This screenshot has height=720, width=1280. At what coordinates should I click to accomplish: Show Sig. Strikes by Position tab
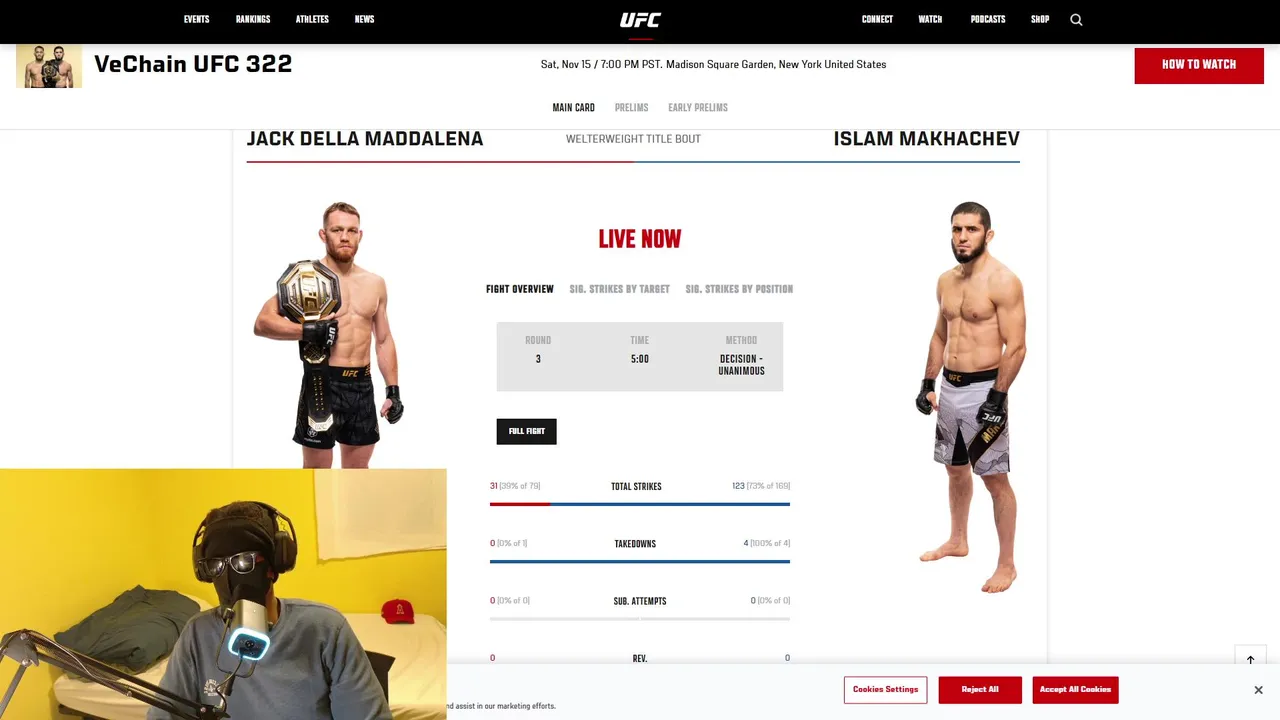click(x=739, y=289)
